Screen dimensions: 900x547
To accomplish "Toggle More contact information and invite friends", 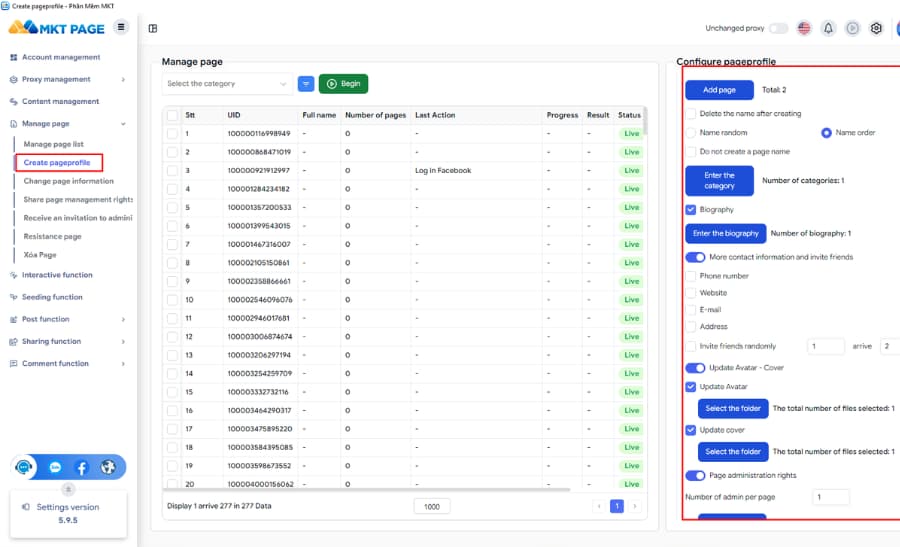I will (x=695, y=257).
